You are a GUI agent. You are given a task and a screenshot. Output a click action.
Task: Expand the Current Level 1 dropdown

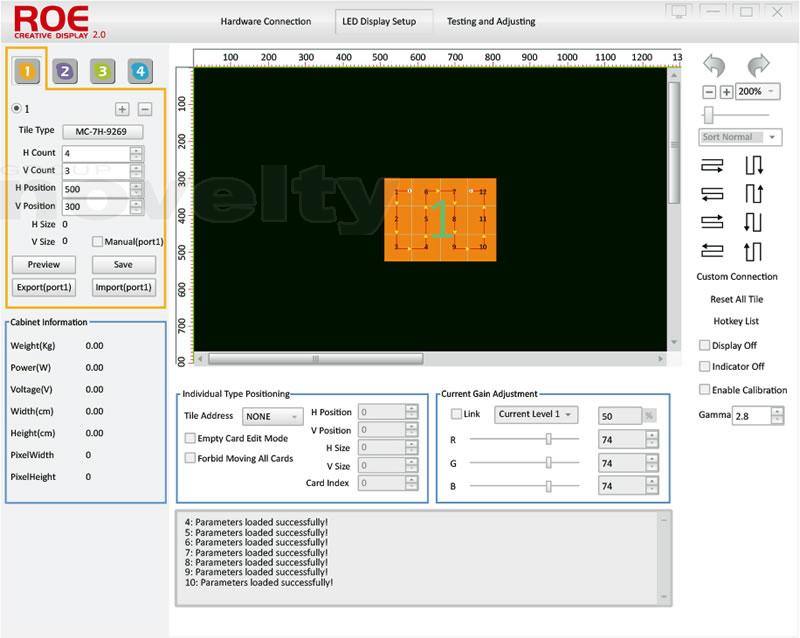(x=536, y=414)
